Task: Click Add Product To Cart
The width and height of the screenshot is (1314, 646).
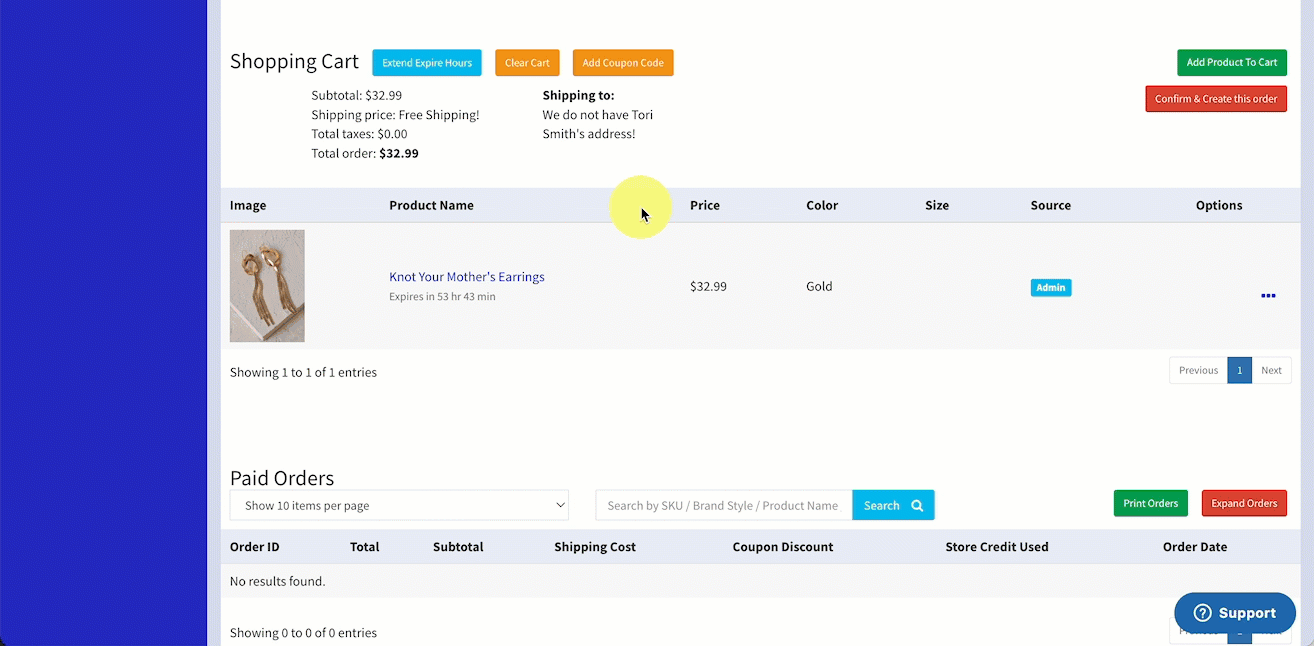Action: (x=1231, y=62)
